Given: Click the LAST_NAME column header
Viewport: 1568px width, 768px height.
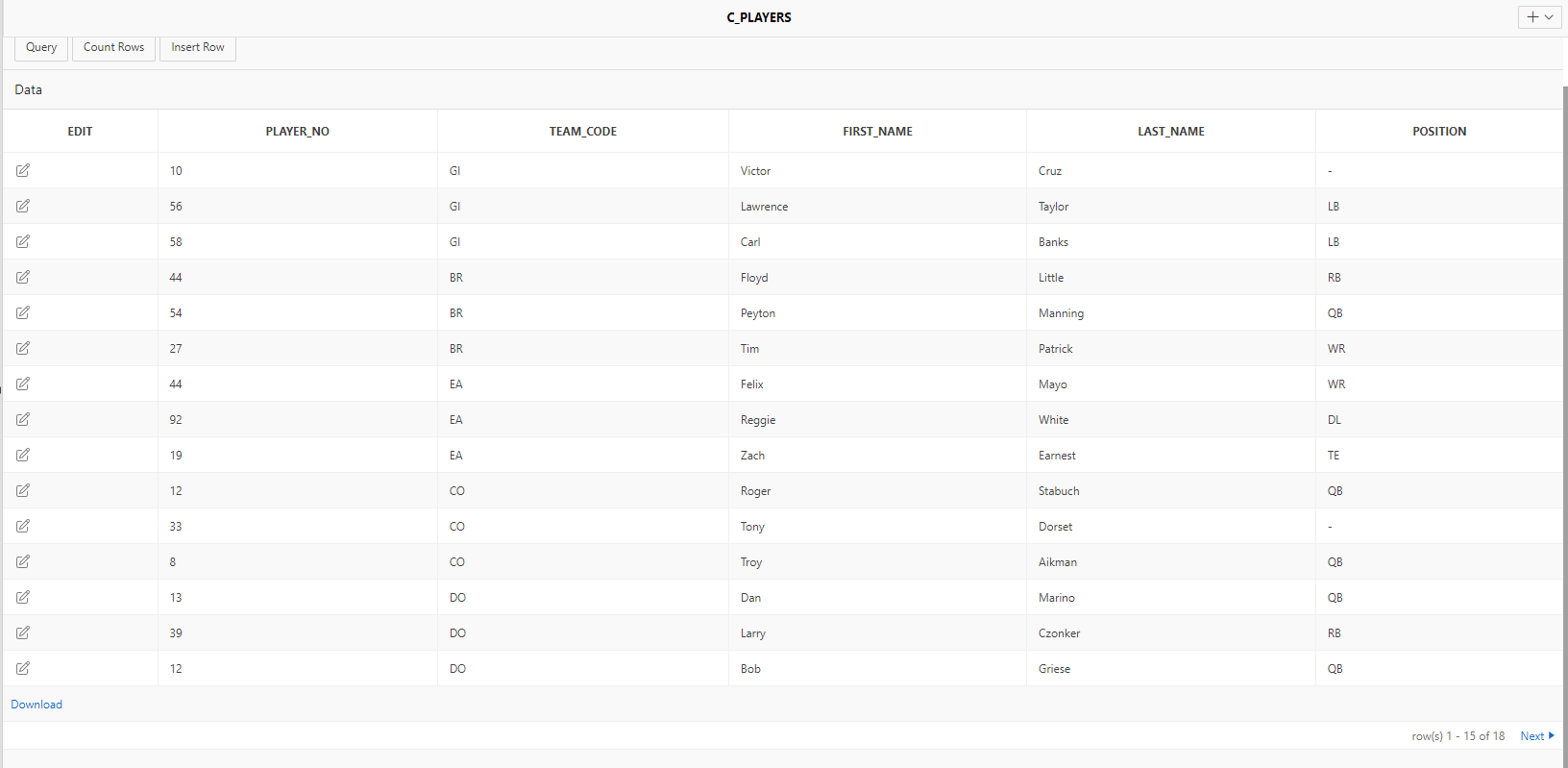Looking at the screenshot, I should [x=1171, y=132].
